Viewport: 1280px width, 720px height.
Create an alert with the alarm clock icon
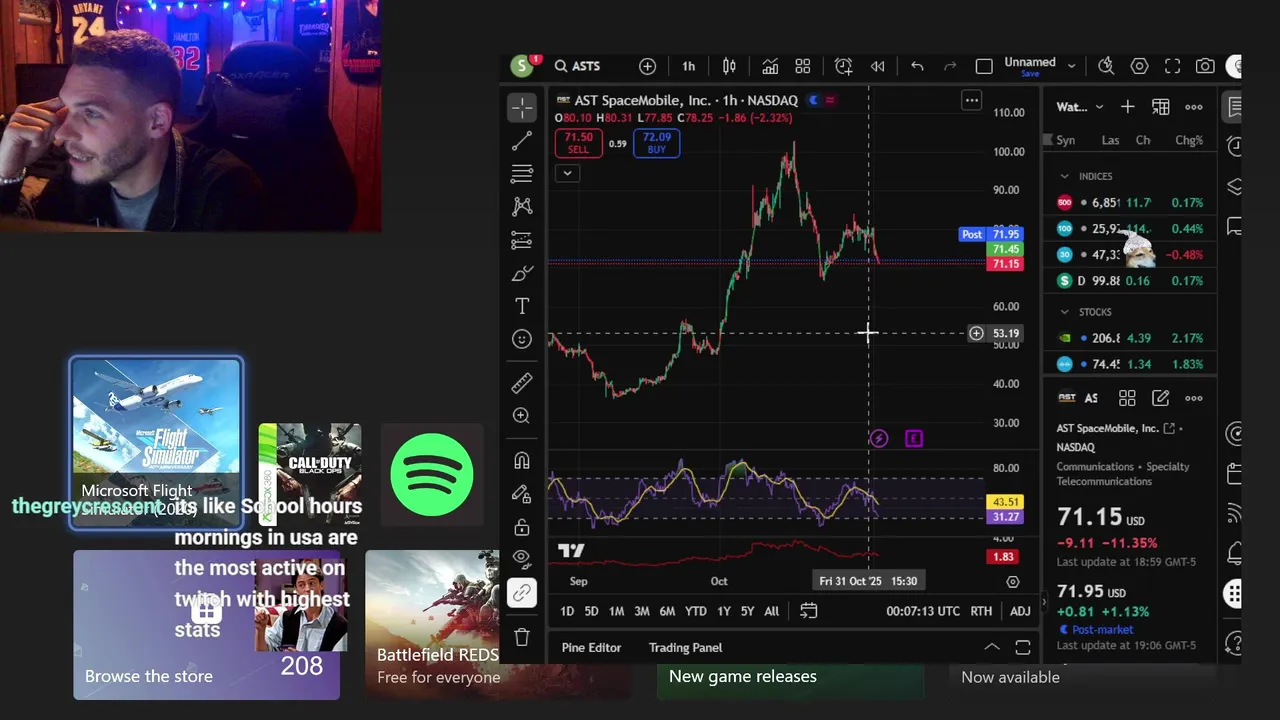pyautogui.click(x=843, y=66)
